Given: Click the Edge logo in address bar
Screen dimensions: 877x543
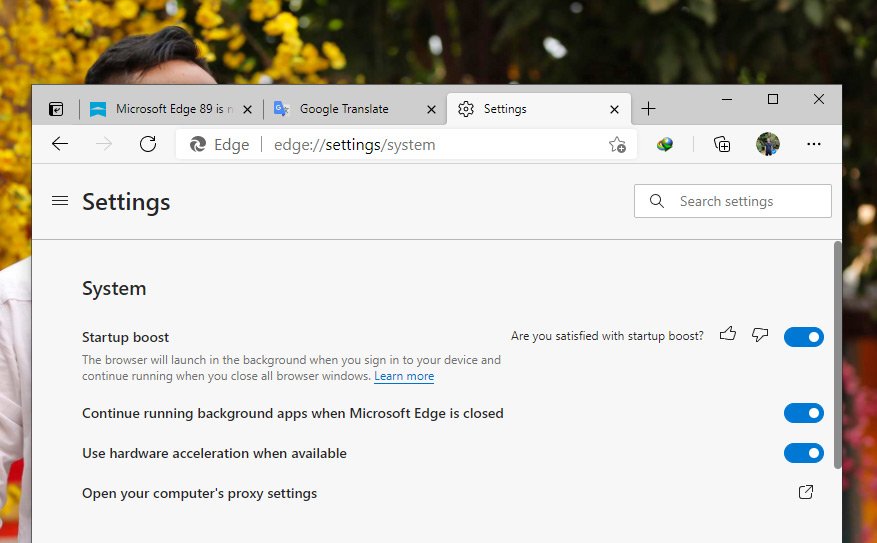Looking at the screenshot, I should (x=197, y=145).
